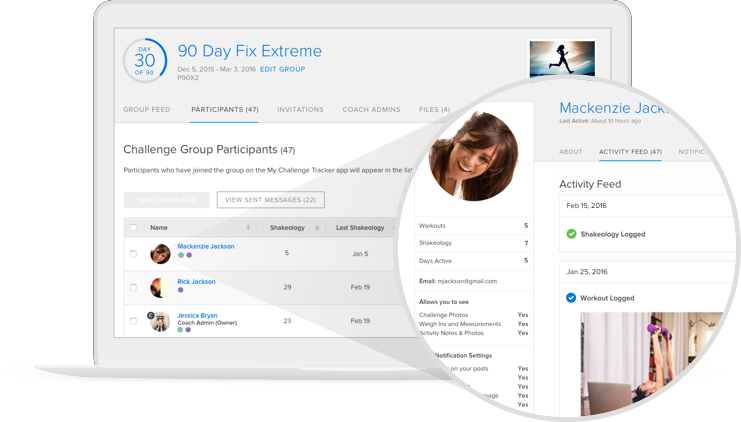
Task: Click Jessica Bryan's avatar in the list
Action: click(x=160, y=321)
